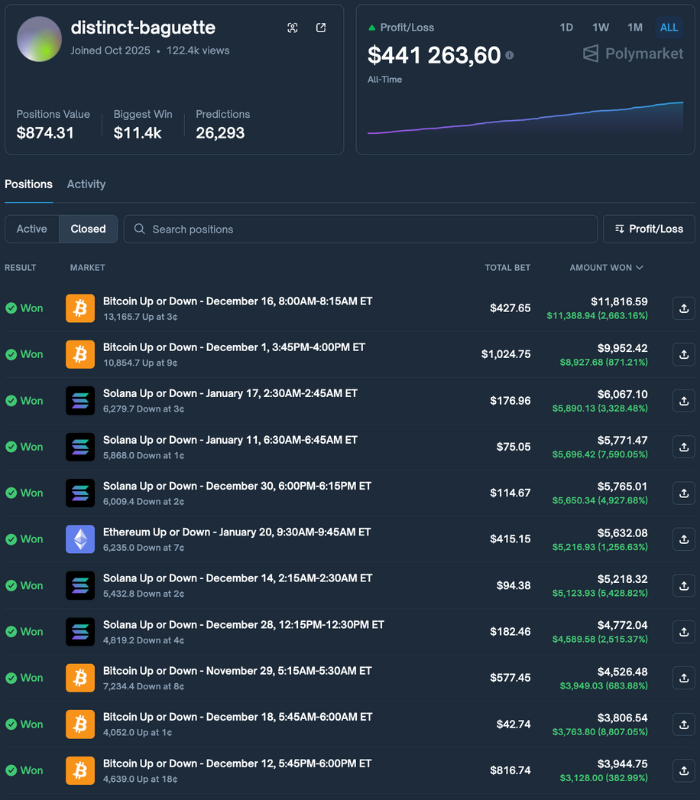Click the Search positions input field

coord(360,229)
